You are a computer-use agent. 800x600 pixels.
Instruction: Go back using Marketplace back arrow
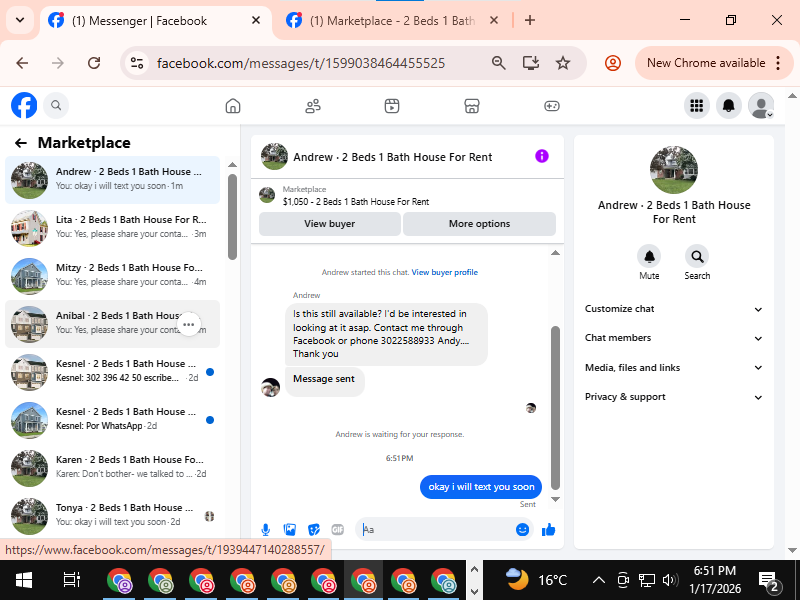point(21,143)
